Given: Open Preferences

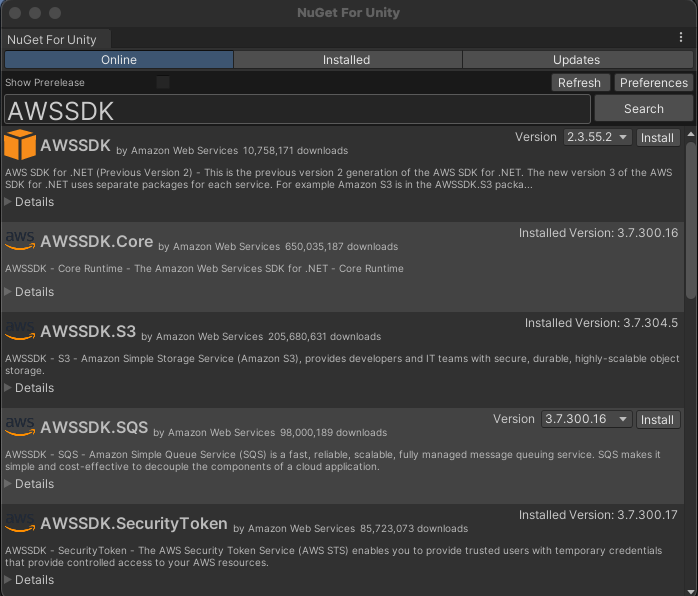Looking at the screenshot, I should pyautogui.click(x=653, y=83).
